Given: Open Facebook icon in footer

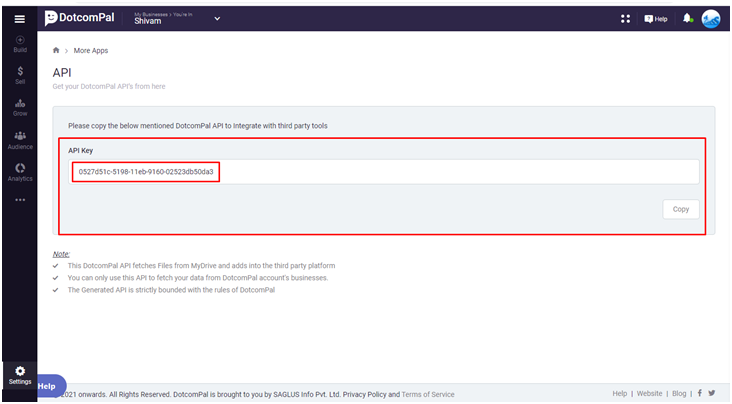Looking at the screenshot, I should [x=699, y=393].
